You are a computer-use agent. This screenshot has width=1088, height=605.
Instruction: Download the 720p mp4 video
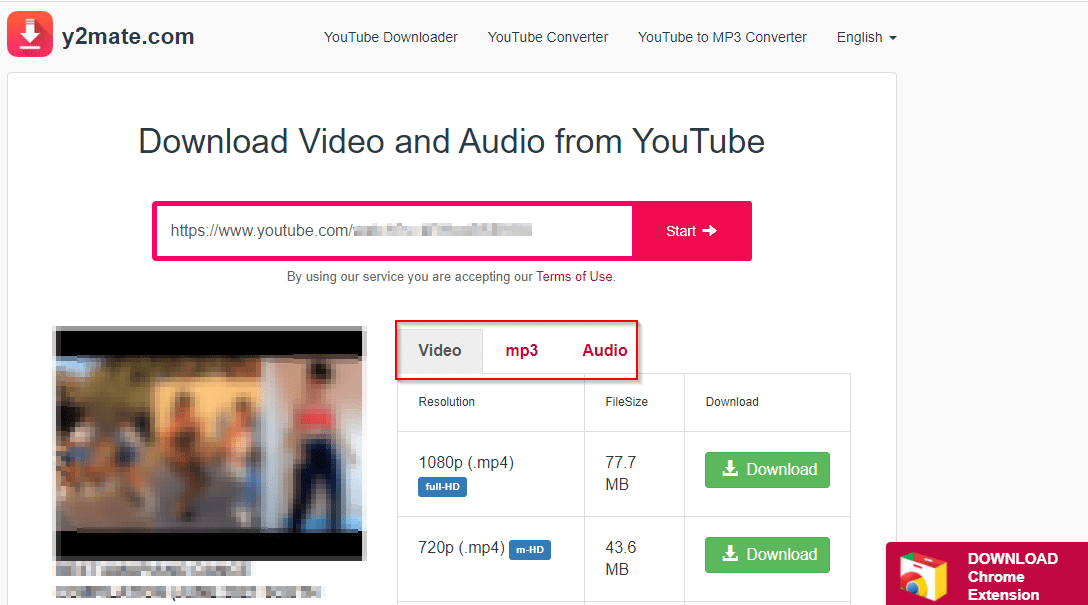(x=767, y=555)
